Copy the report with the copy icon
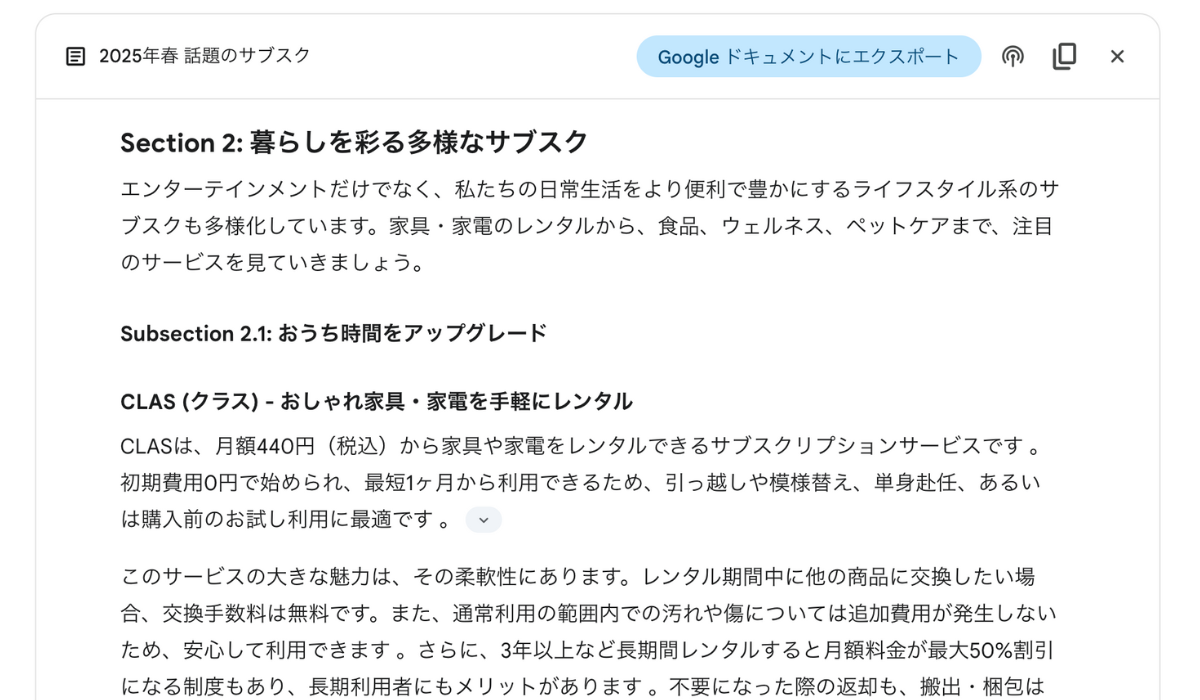Image resolution: width=1200 pixels, height=700 pixels. pos(1065,56)
